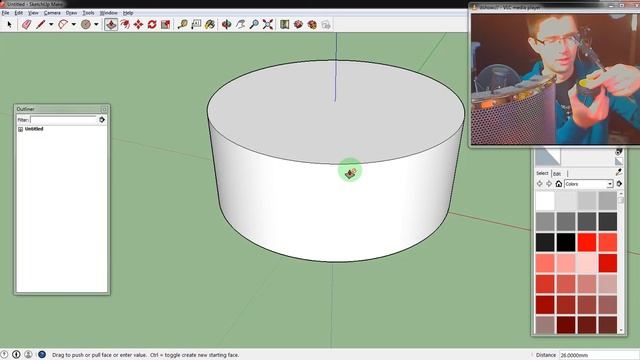Image resolution: width=640 pixels, height=360 pixels.
Task: Click the Create Material icon
Action: [x=619, y=152]
